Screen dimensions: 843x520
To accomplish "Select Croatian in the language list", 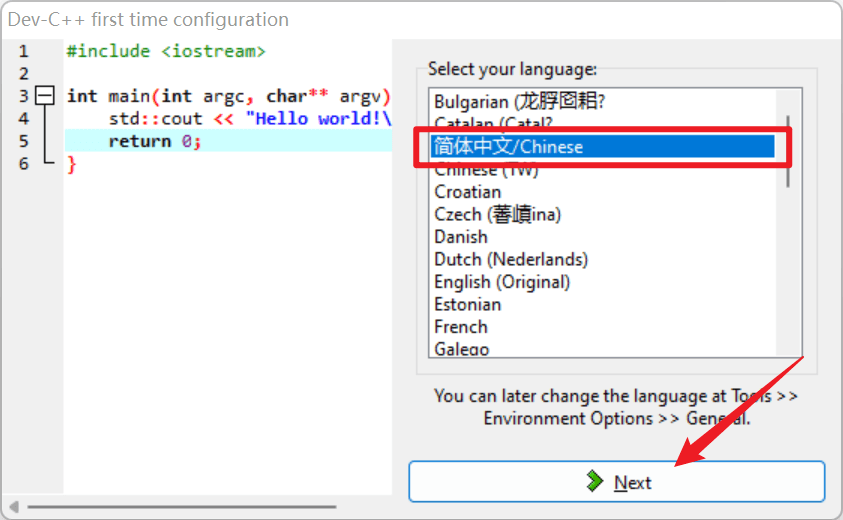I will pos(602,192).
